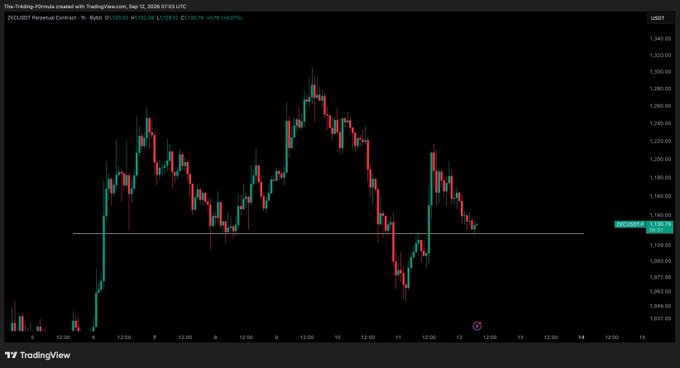
Task: Click the +0.07% change value in the legend
Action: pos(231,18)
